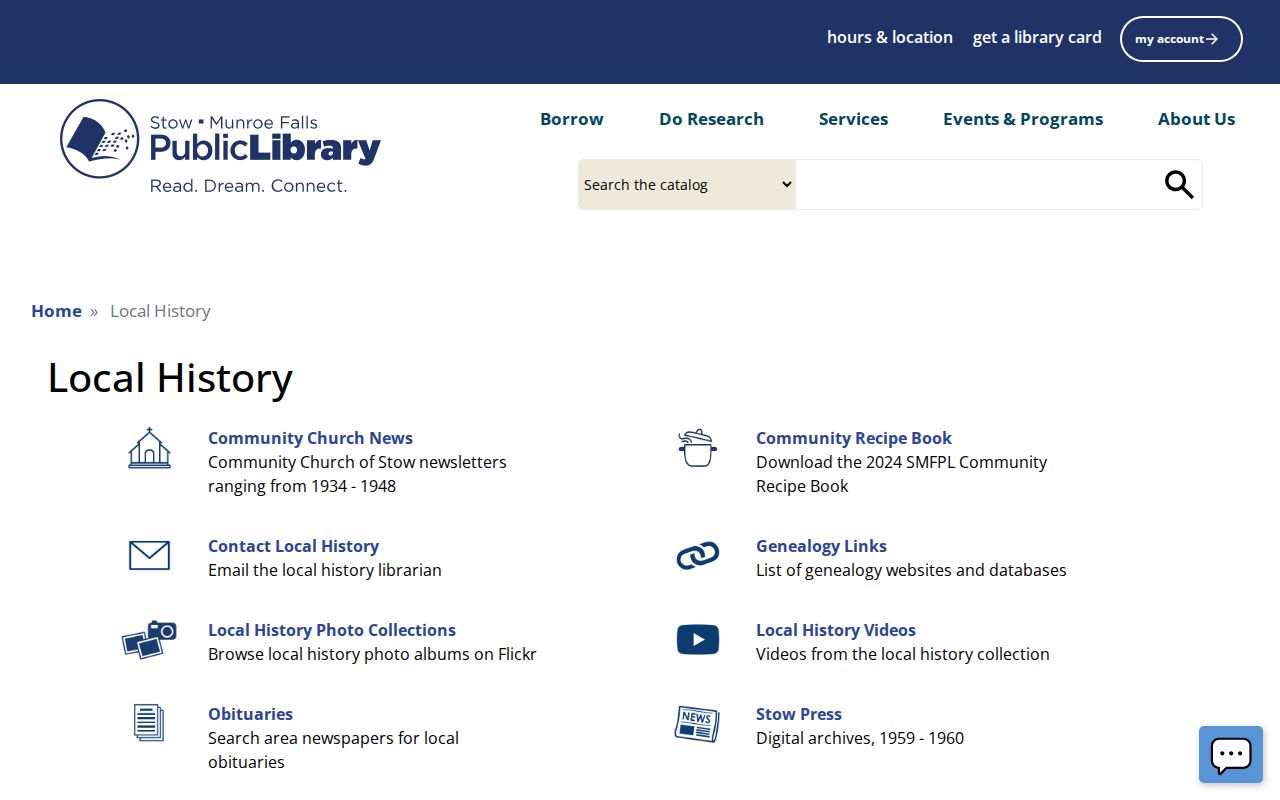Open the Do Research menu
This screenshot has height=800, width=1280.
coord(711,119)
